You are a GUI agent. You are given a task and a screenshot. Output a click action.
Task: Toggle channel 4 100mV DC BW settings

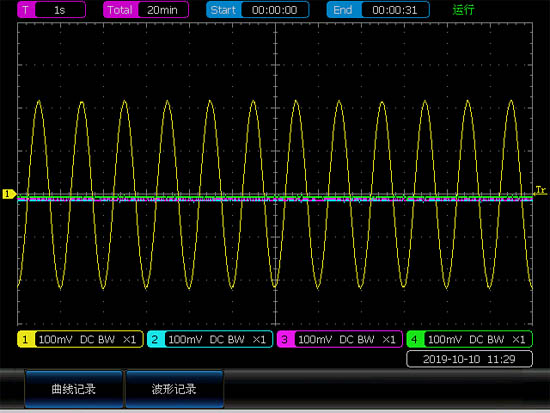click(x=478, y=339)
